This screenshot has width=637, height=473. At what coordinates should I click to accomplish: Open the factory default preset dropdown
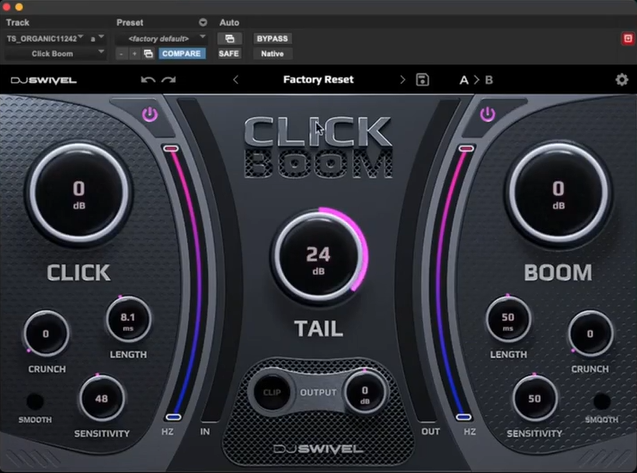(161, 39)
